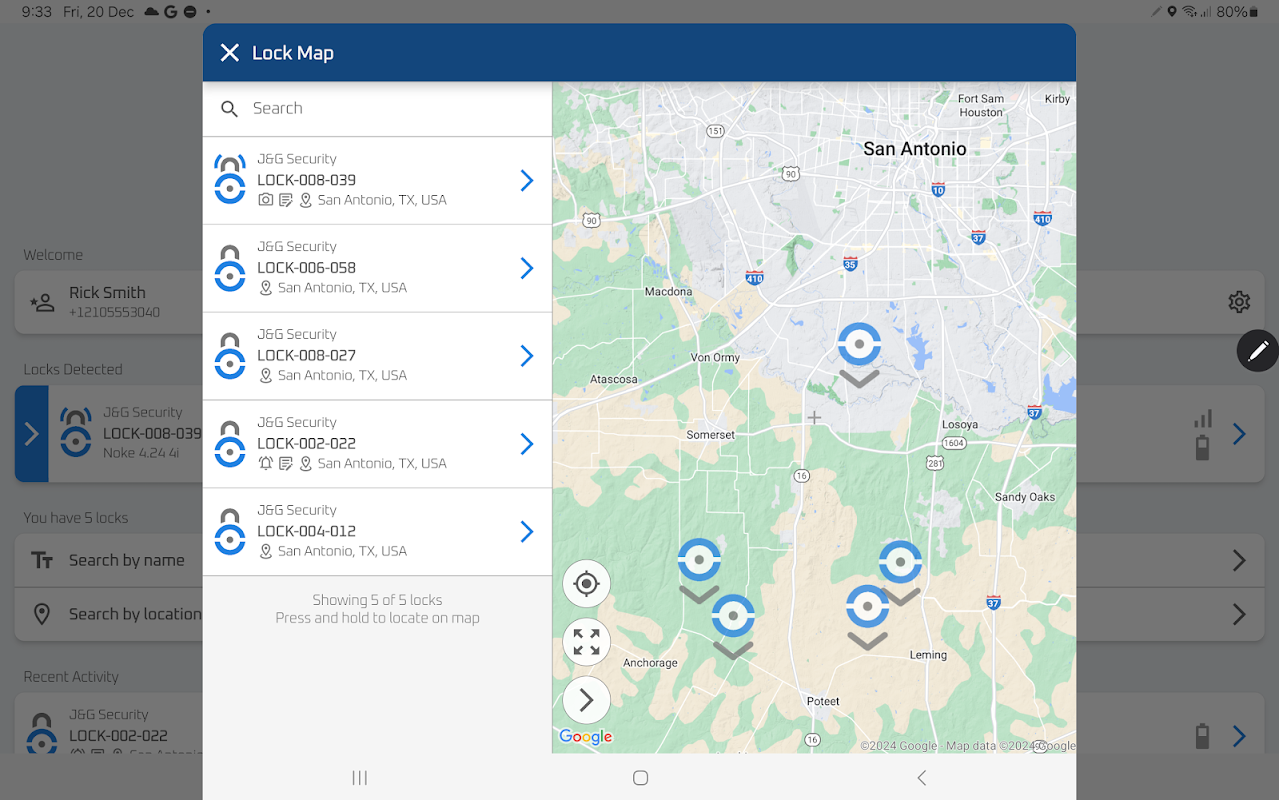The image size is (1279, 800).
Task: Click the Google logo on the map
Action: [586, 737]
